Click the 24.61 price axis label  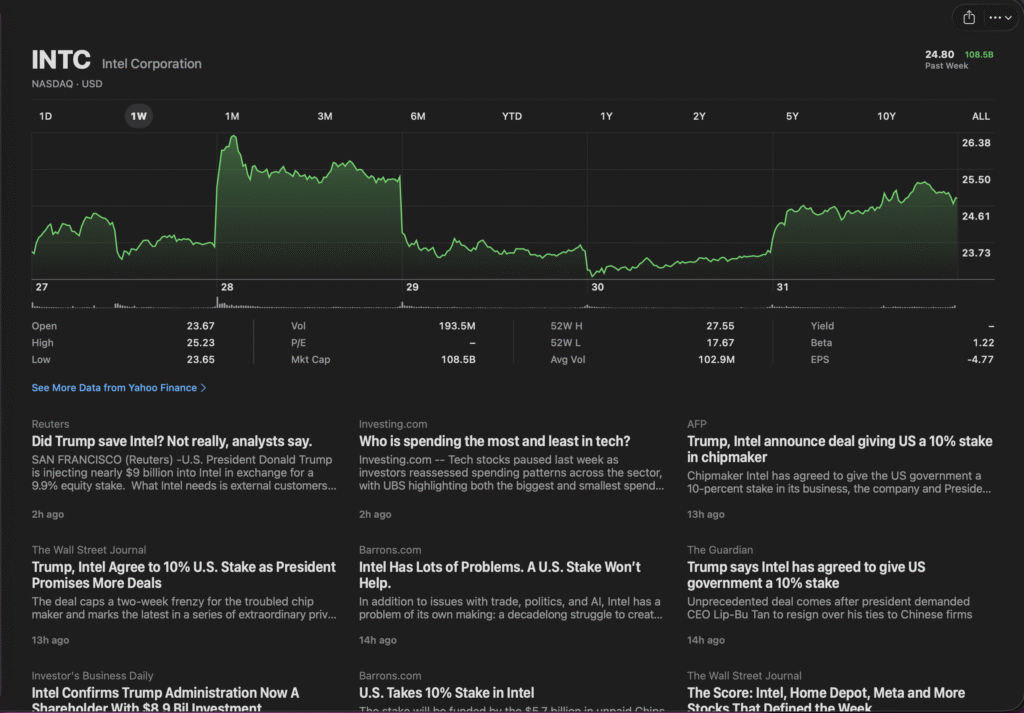(x=976, y=216)
